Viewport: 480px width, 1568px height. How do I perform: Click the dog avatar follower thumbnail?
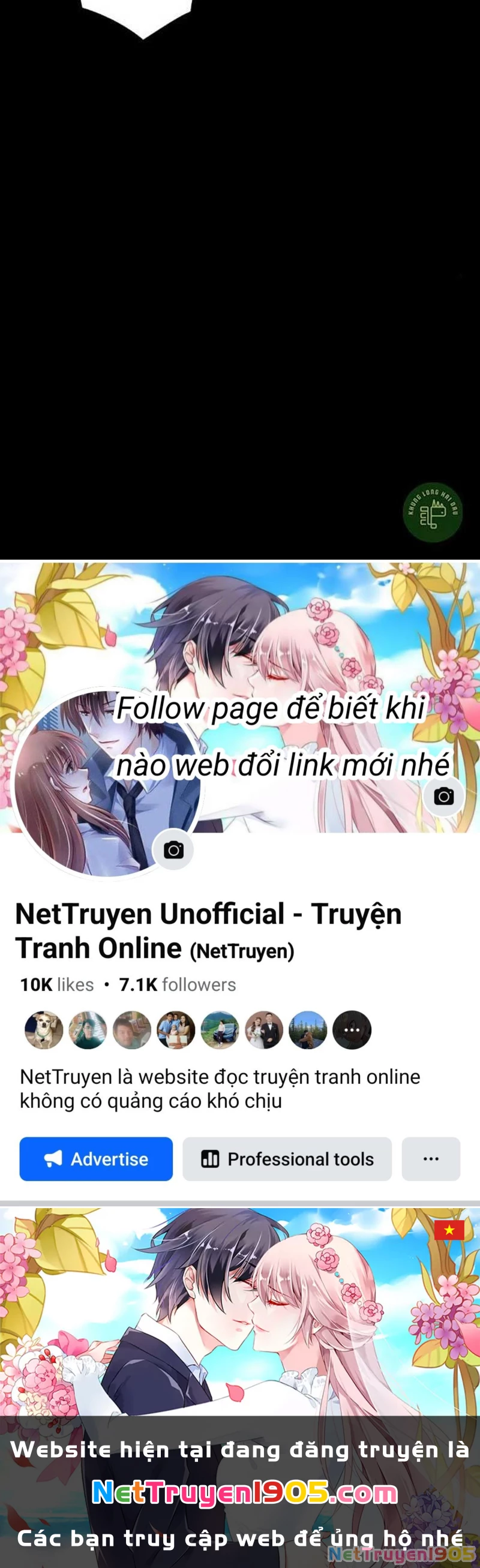tap(44, 1030)
